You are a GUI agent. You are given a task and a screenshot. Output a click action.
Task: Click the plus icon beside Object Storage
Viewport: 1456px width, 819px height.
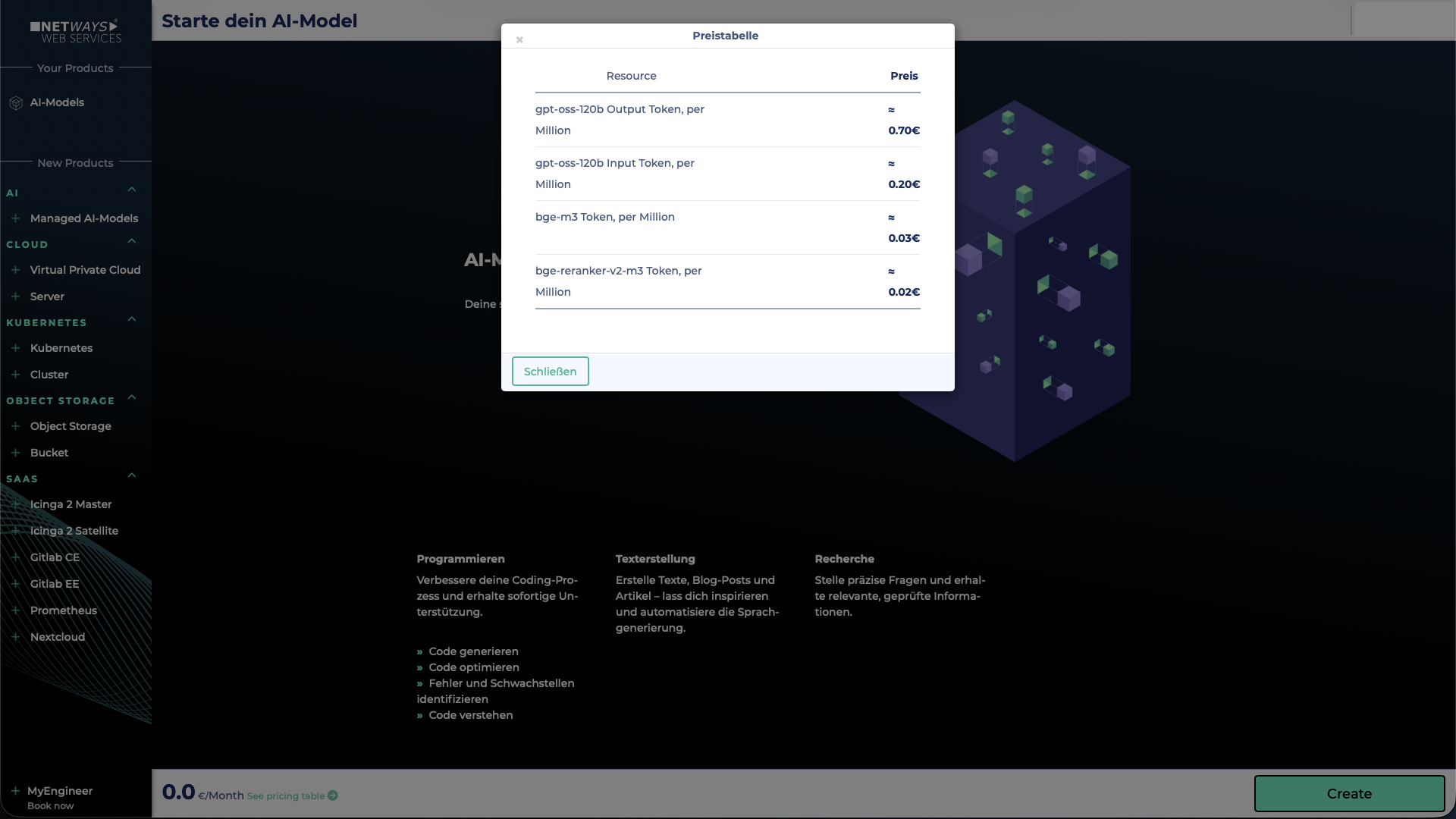tap(16, 426)
